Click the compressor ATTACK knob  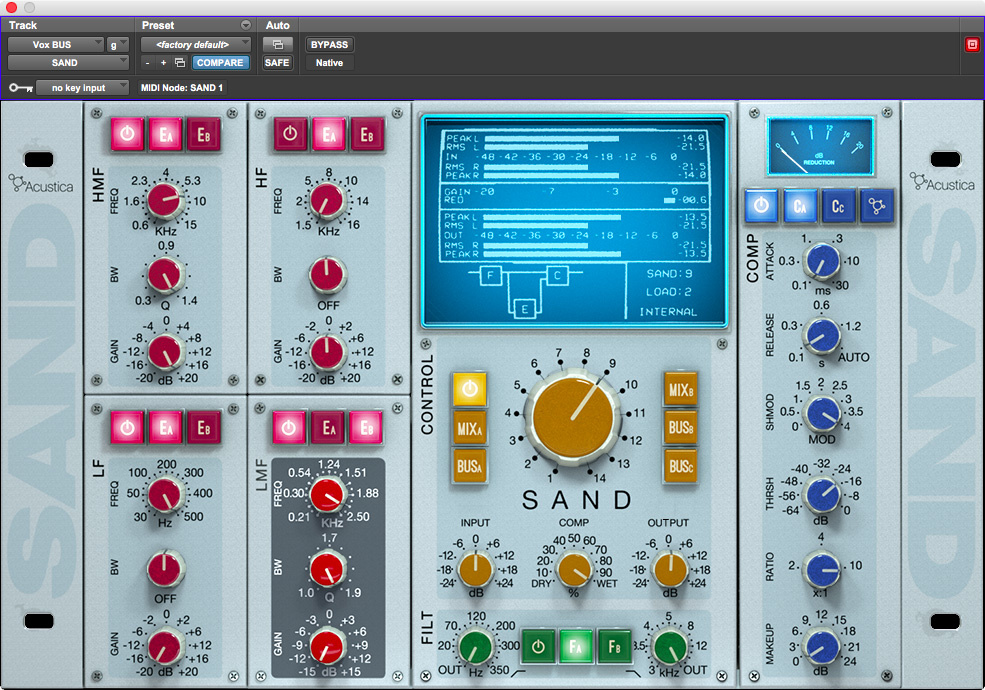click(x=822, y=261)
